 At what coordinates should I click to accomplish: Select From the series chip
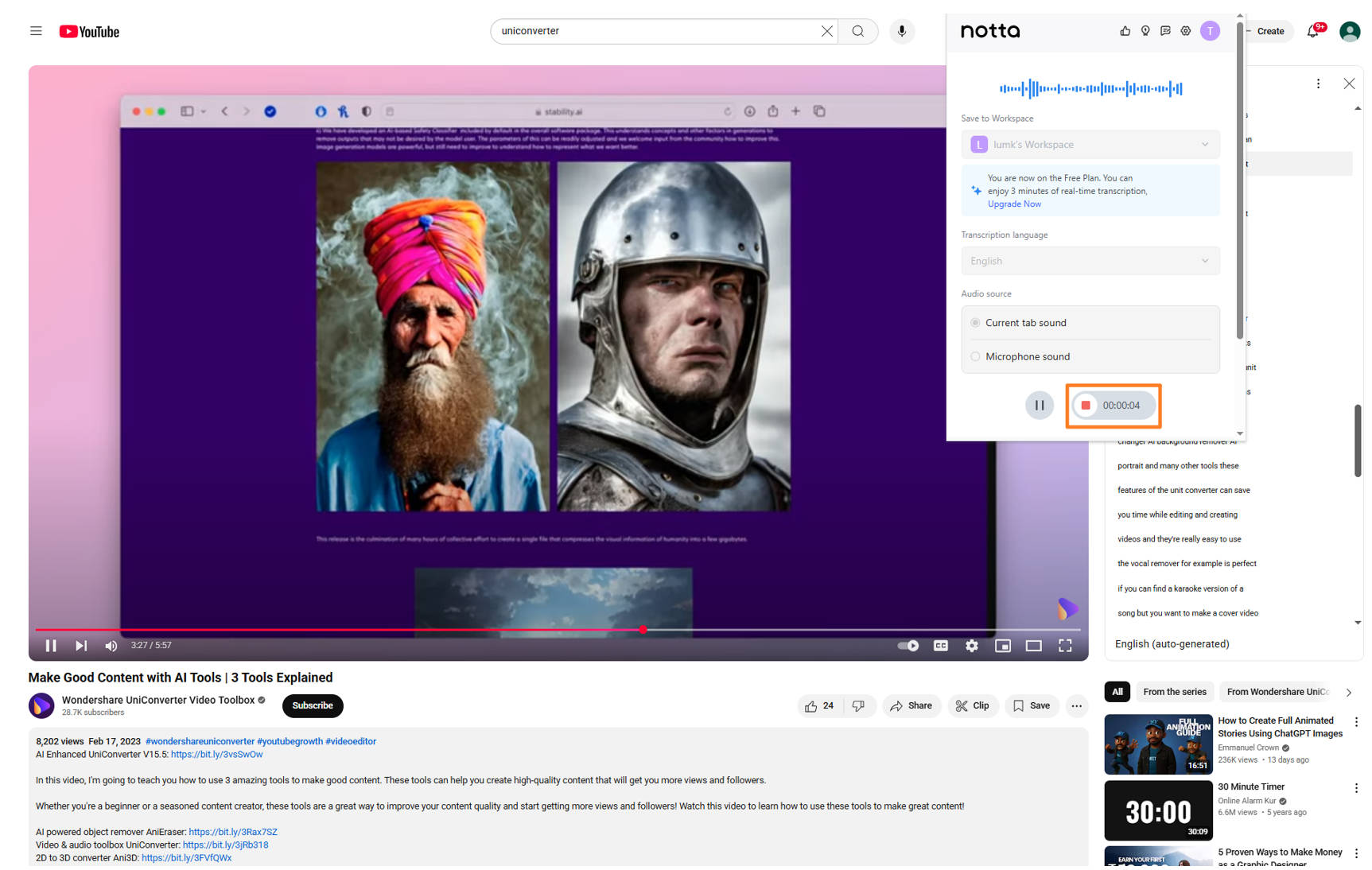[1174, 692]
